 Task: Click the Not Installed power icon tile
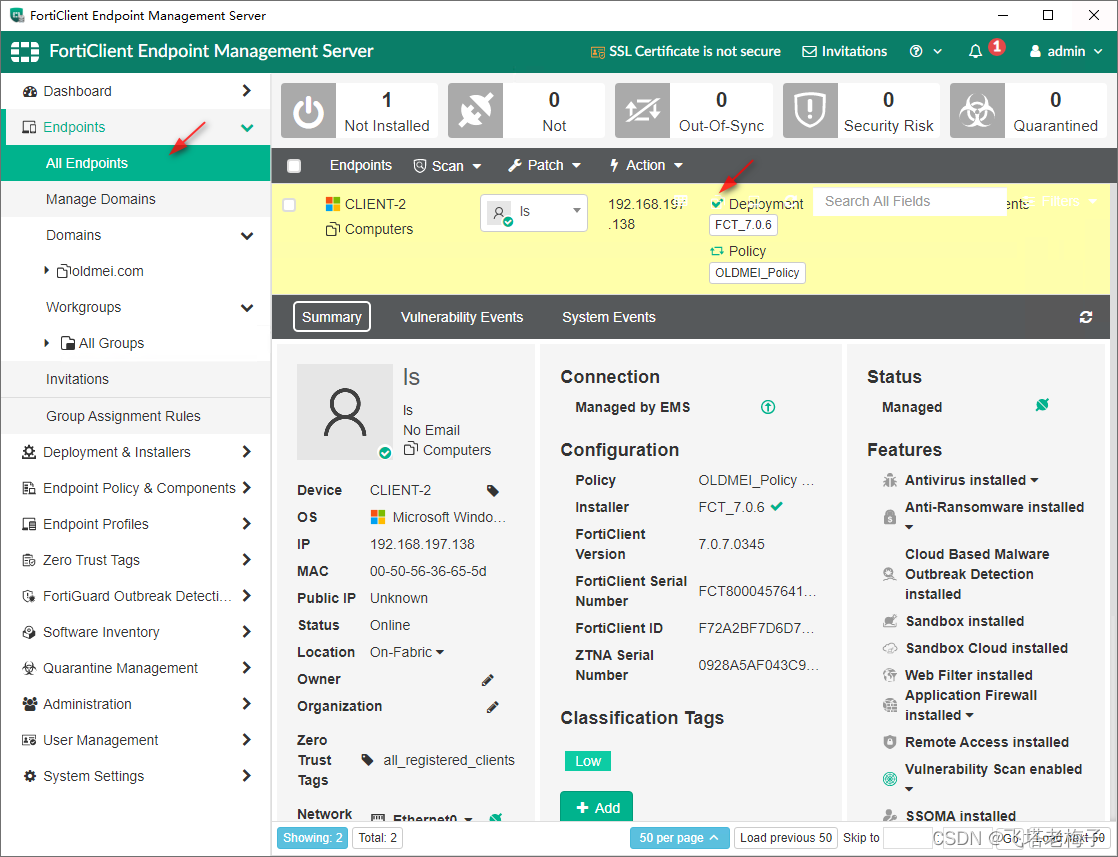[x=308, y=111]
